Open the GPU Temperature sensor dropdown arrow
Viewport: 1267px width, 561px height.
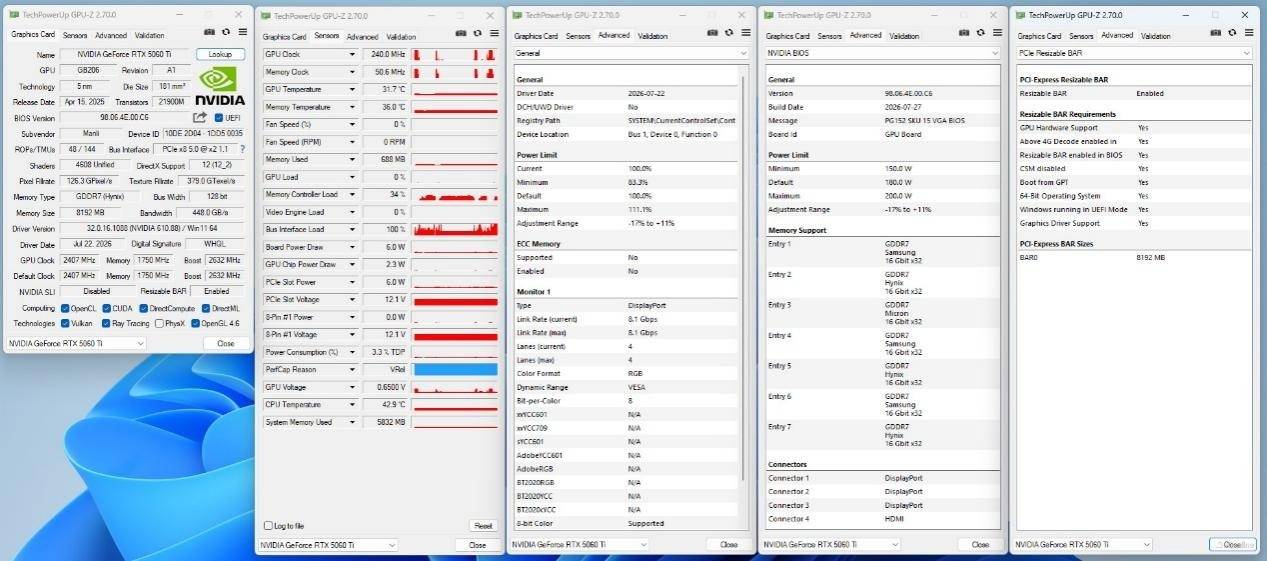(352, 89)
